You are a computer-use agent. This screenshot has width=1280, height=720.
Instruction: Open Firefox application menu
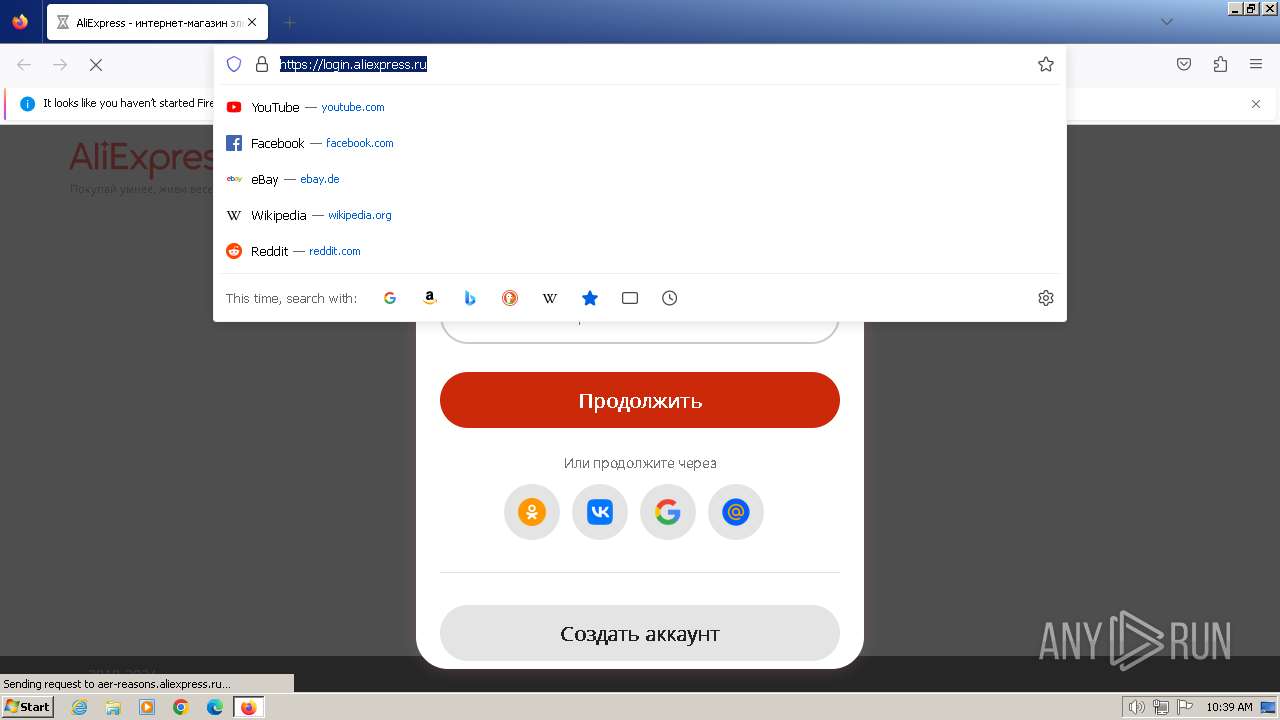pos(1256,64)
